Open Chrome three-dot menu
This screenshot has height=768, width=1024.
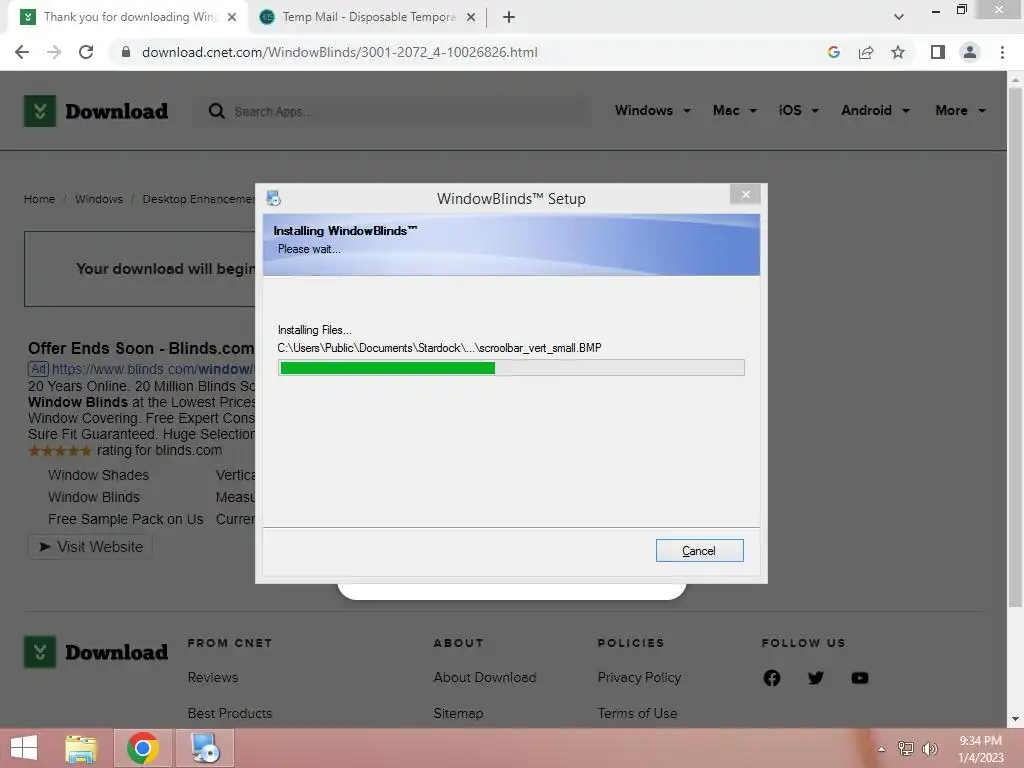(x=1002, y=52)
